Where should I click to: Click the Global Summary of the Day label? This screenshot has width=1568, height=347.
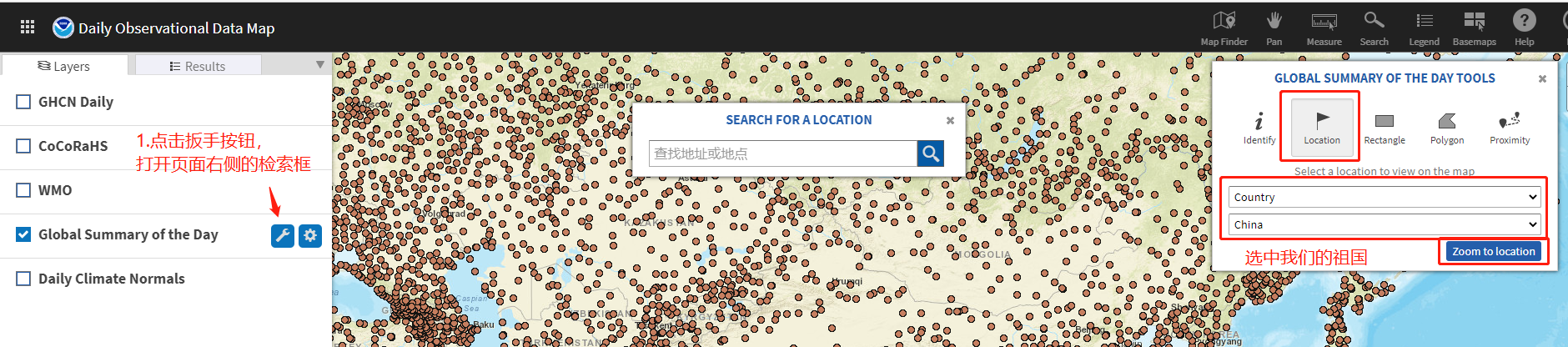click(x=128, y=234)
